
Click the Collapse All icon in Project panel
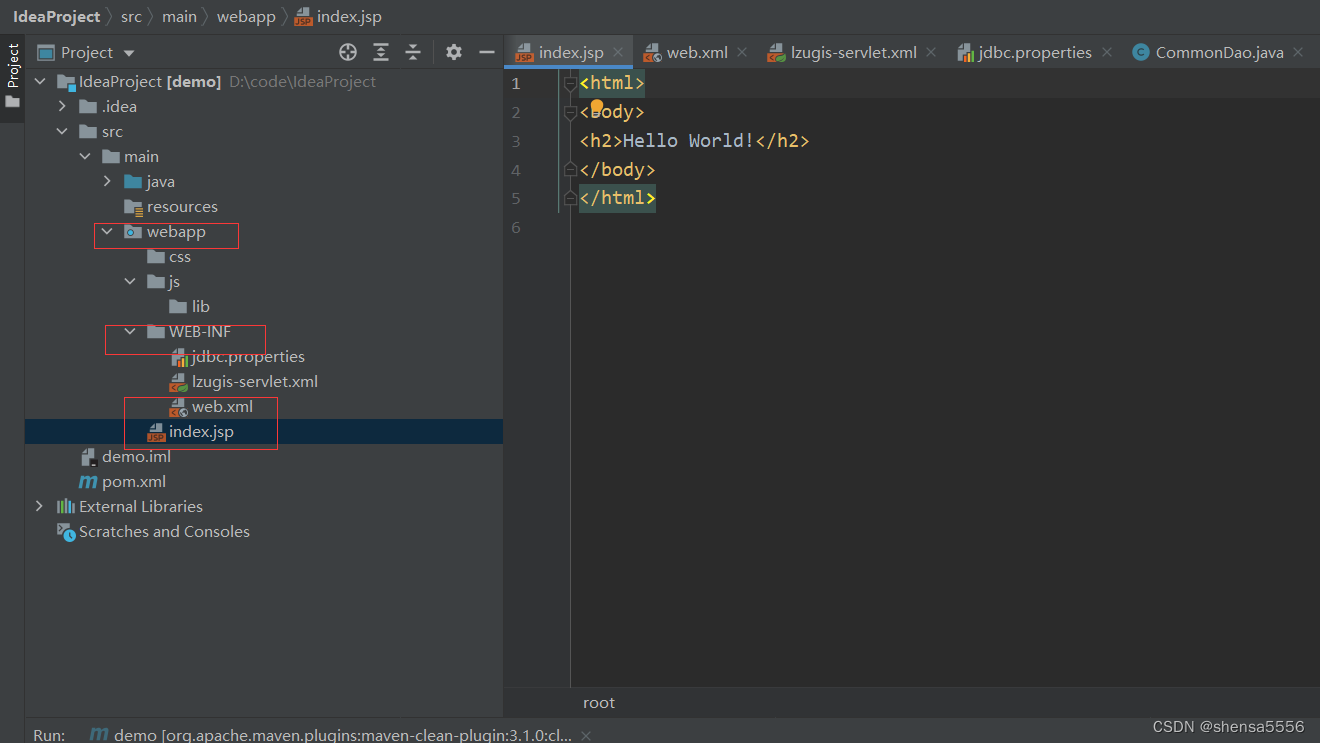tap(413, 52)
